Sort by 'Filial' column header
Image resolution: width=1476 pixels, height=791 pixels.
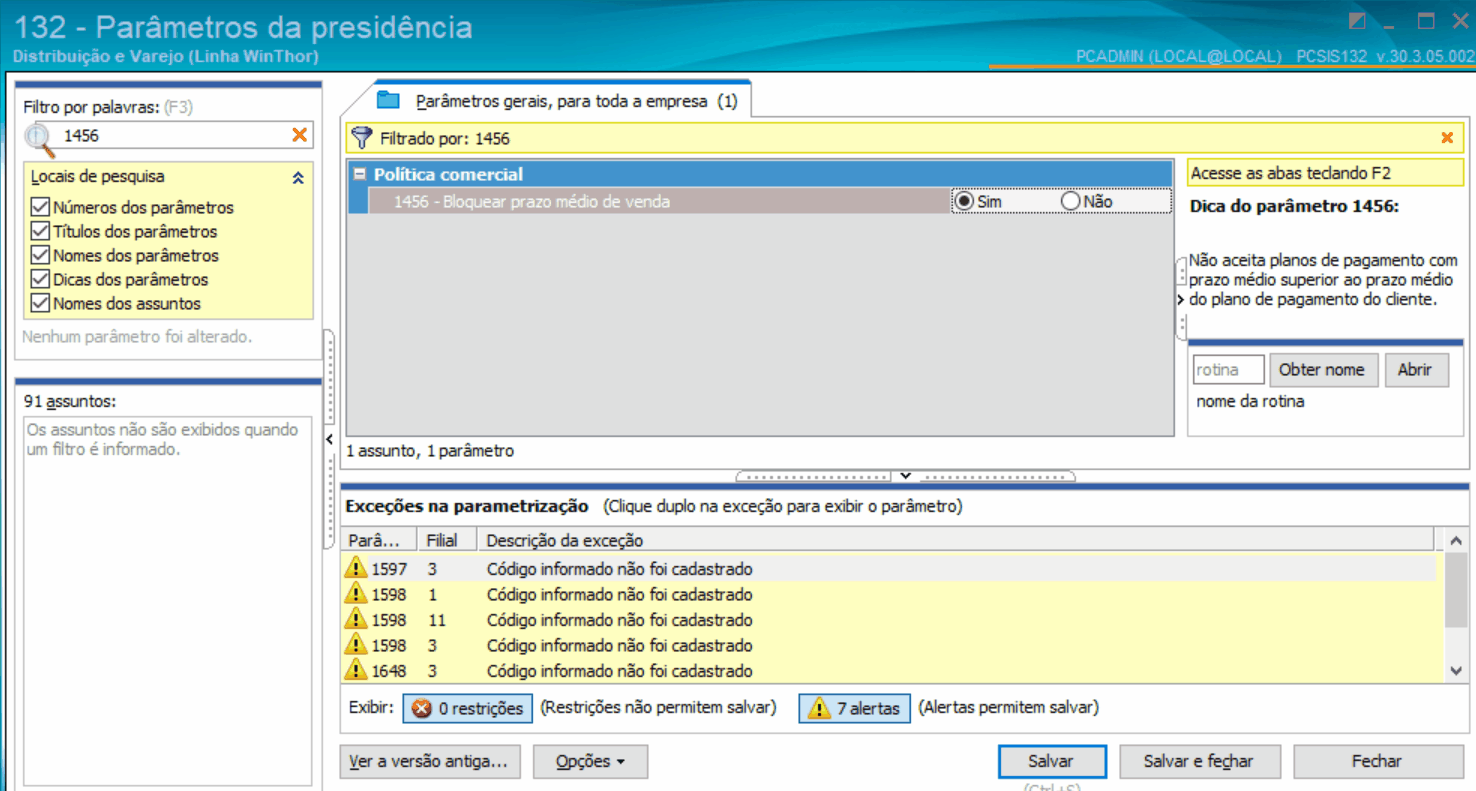tap(446, 541)
